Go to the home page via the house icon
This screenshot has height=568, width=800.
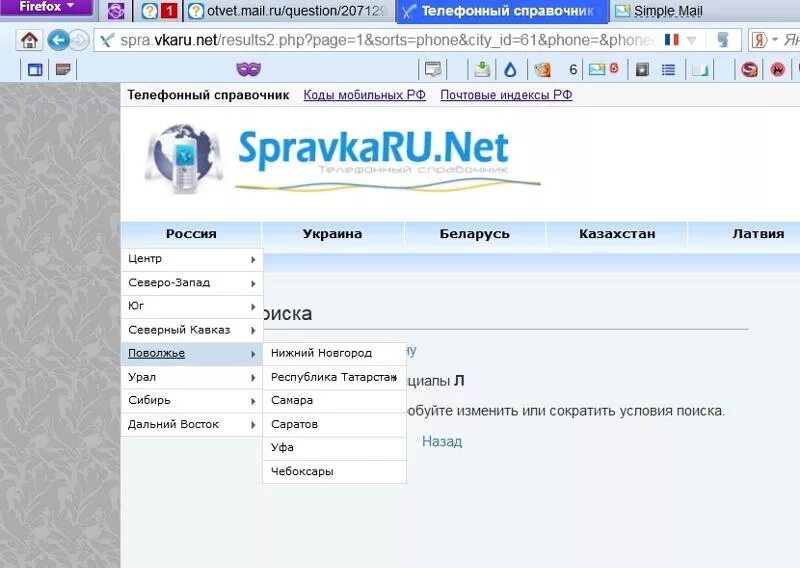click(x=29, y=40)
